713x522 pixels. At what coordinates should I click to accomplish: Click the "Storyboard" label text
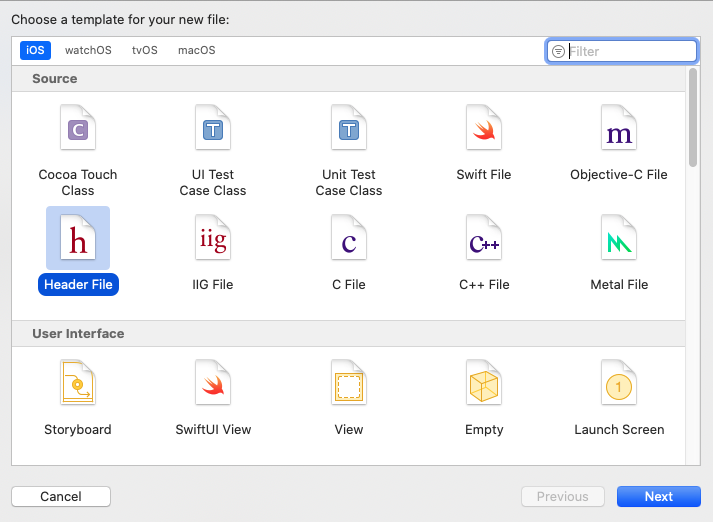click(78, 430)
